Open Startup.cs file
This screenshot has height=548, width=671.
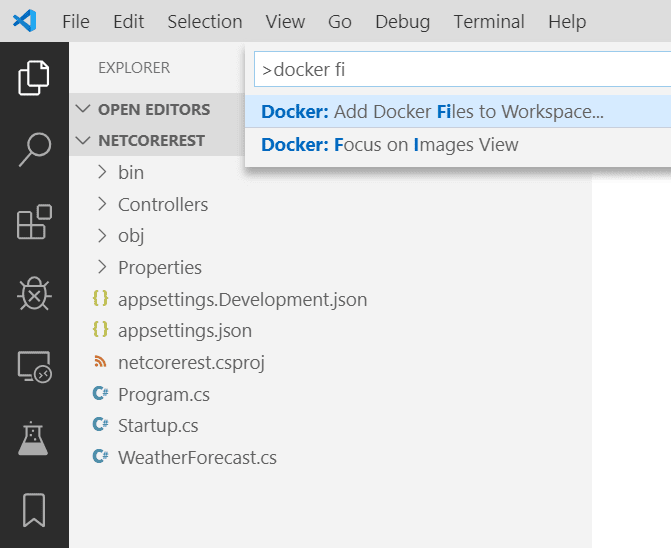(158, 426)
